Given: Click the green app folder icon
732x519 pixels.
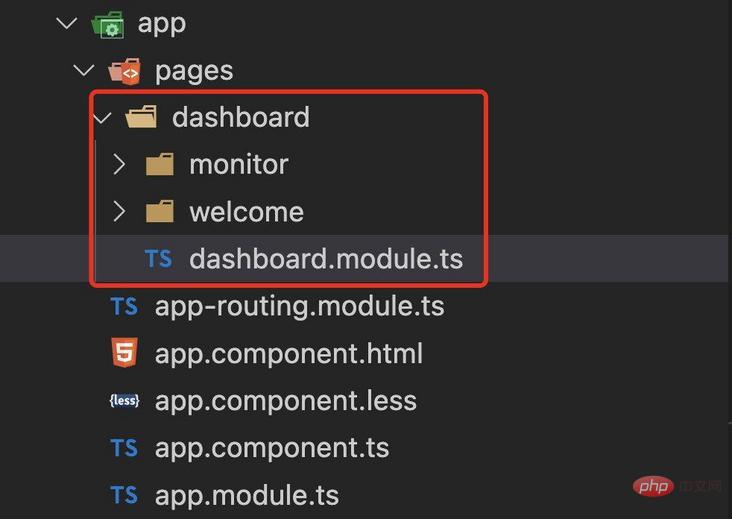Looking at the screenshot, I should 105,24.
